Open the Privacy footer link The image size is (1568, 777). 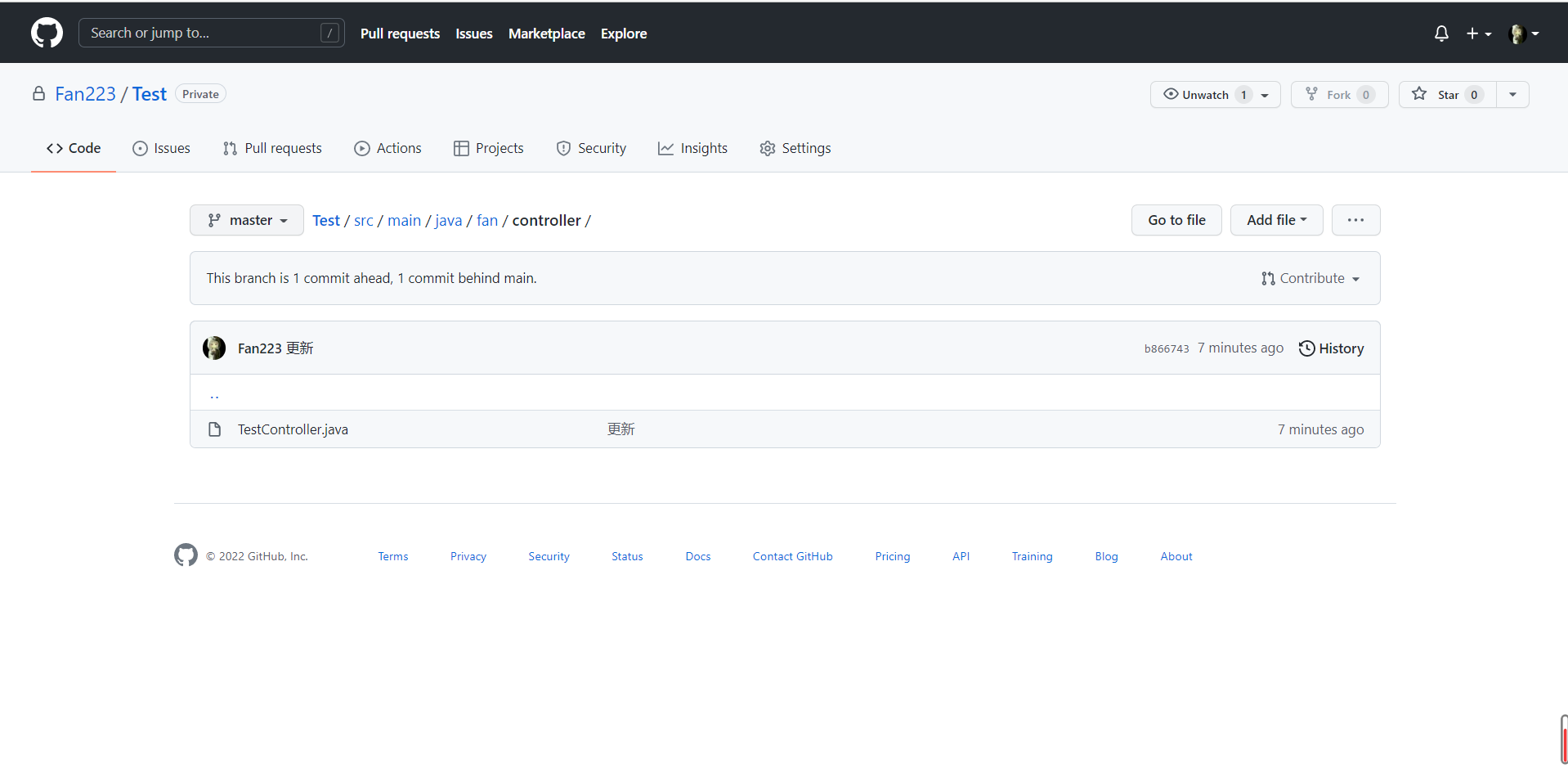[468, 556]
